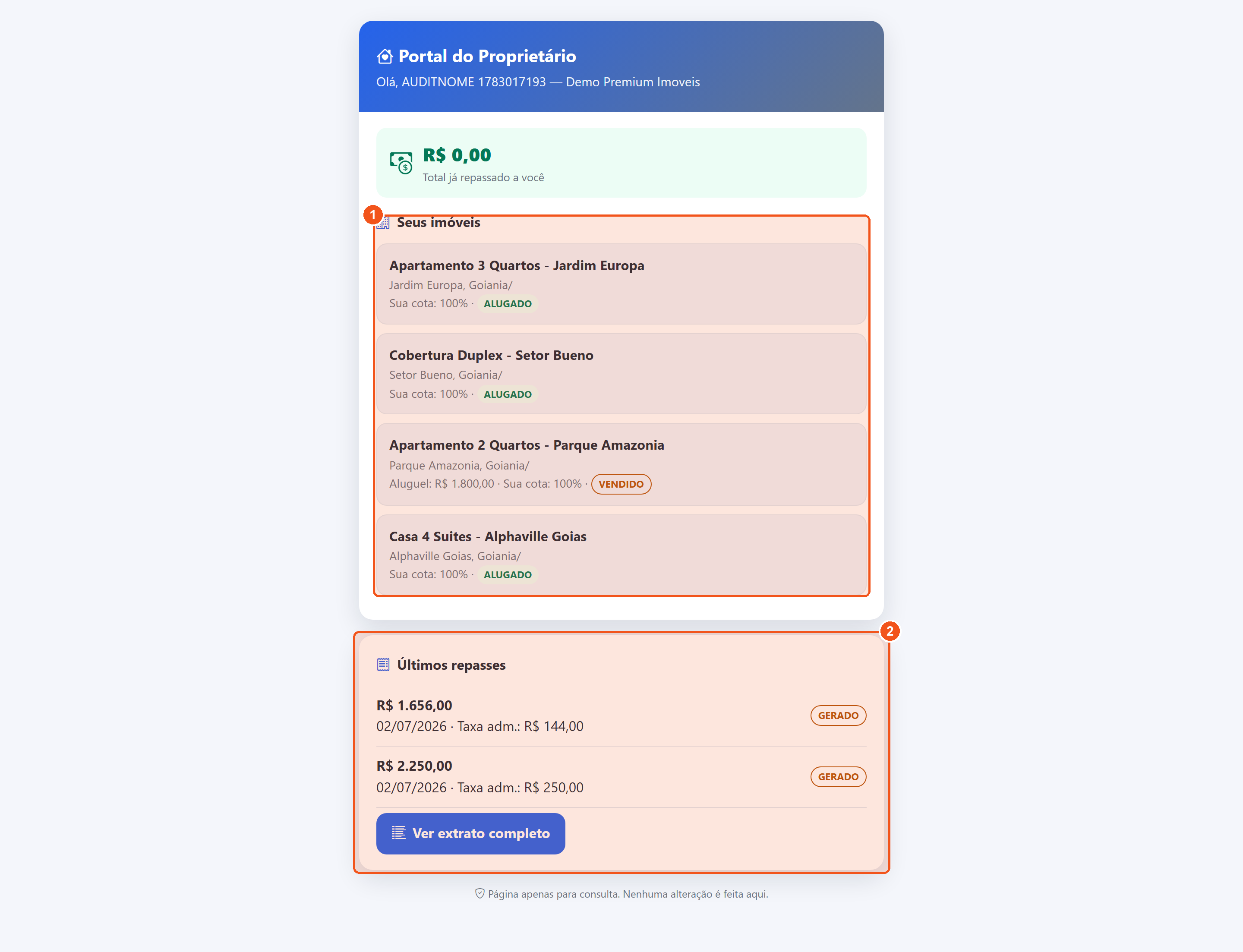Screen dimensions: 1243x952
Task: Click the Portal do Proprietário header title
Action: point(487,56)
